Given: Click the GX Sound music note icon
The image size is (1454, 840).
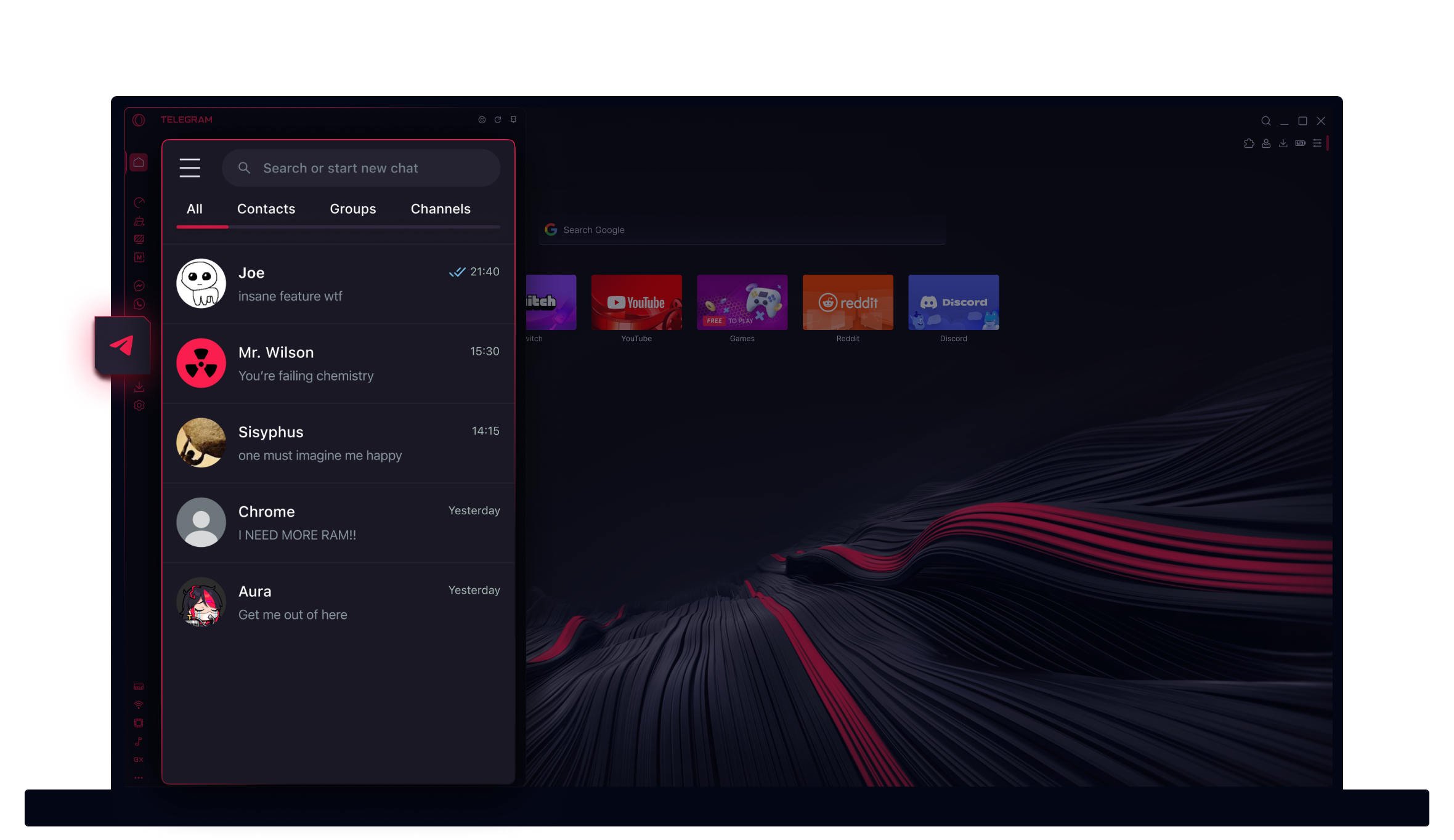Looking at the screenshot, I should pyautogui.click(x=139, y=742).
